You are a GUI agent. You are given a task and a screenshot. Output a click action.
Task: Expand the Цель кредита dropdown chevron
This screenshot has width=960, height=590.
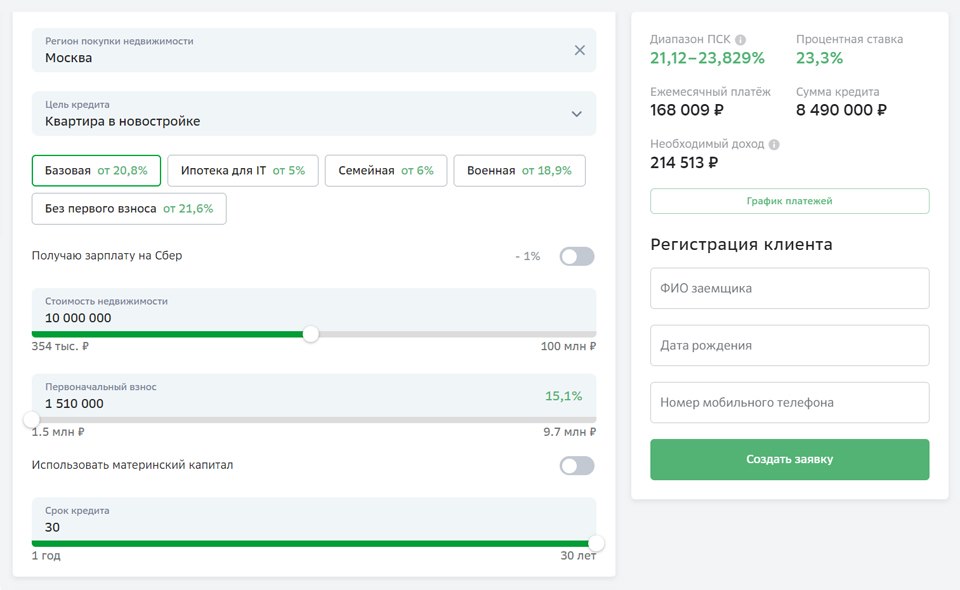click(x=576, y=114)
